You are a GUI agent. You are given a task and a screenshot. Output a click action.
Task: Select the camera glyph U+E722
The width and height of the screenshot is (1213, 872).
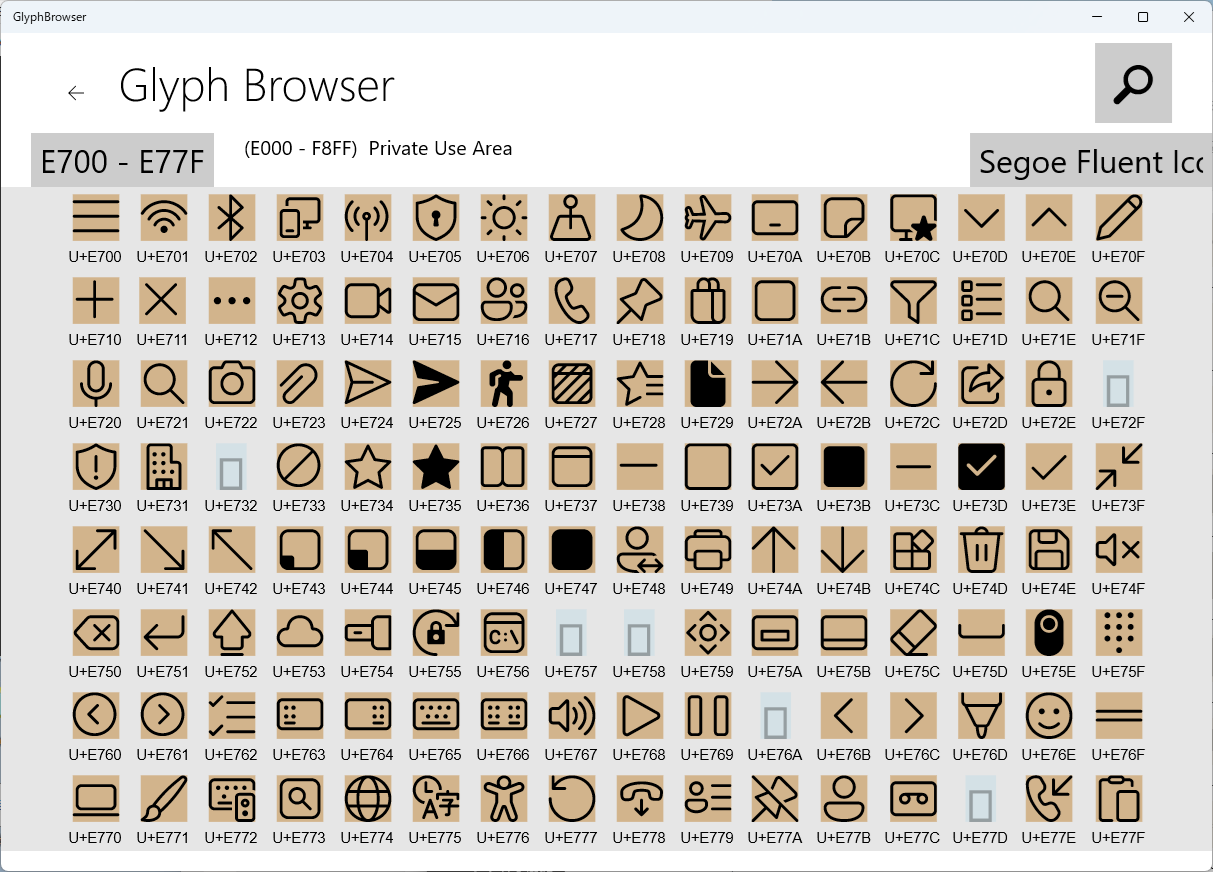(232, 384)
